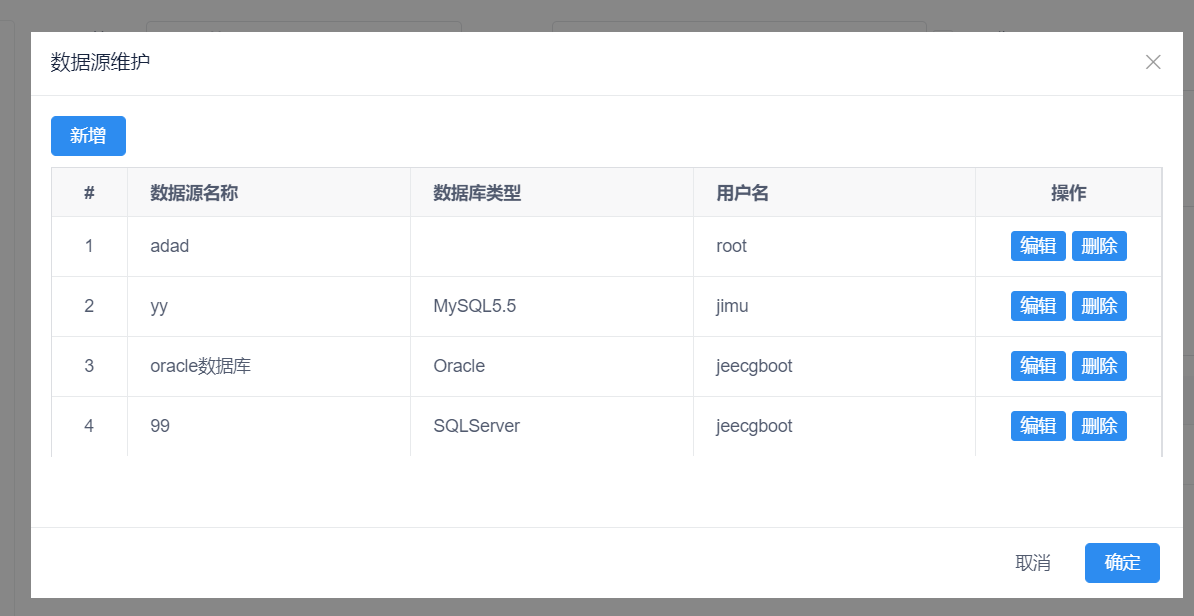Select the 数据库类型 column header
This screenshot has width=1194, height=616.
tap(552, 193)
